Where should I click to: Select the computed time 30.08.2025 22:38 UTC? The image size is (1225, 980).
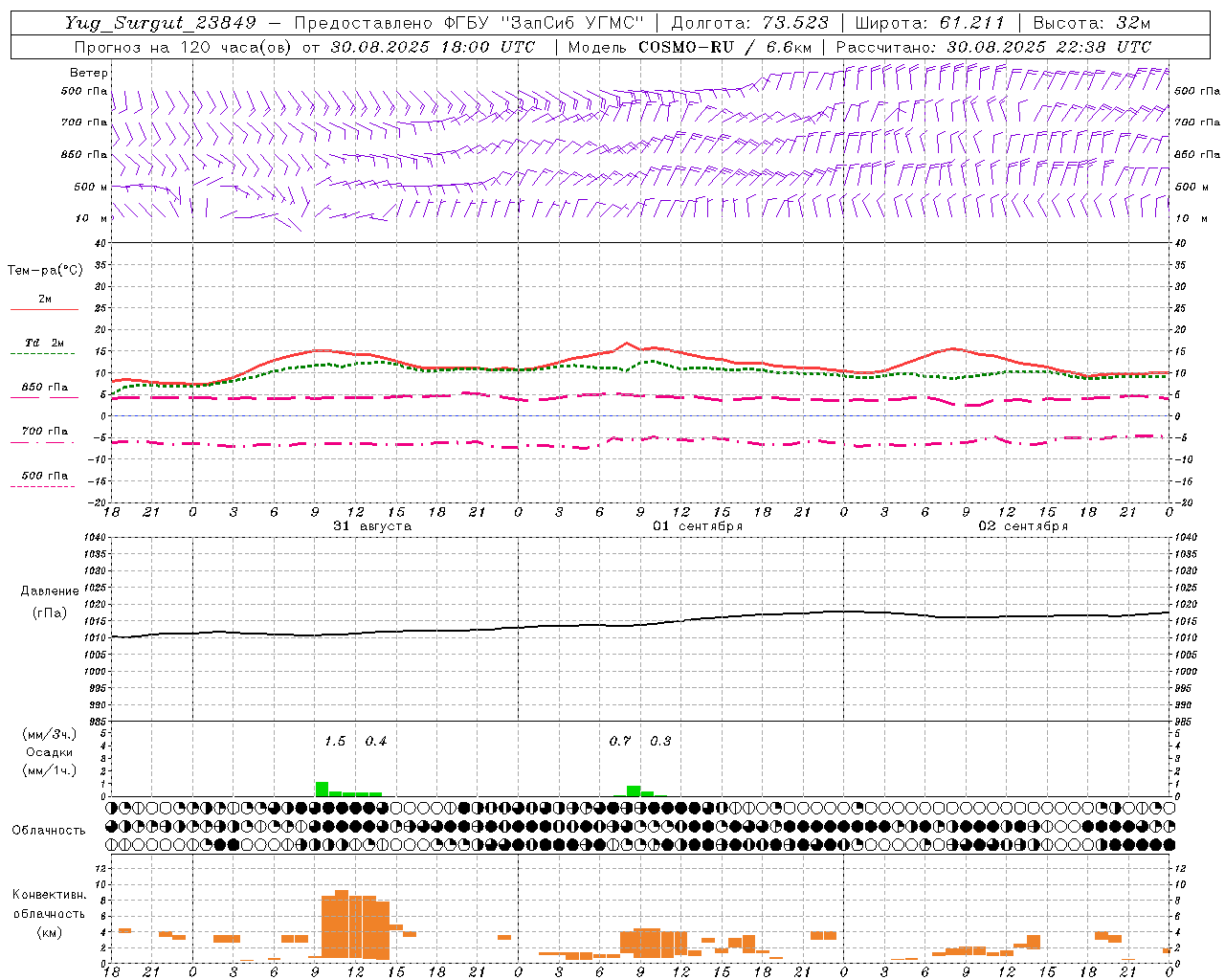coord(1049,47)
